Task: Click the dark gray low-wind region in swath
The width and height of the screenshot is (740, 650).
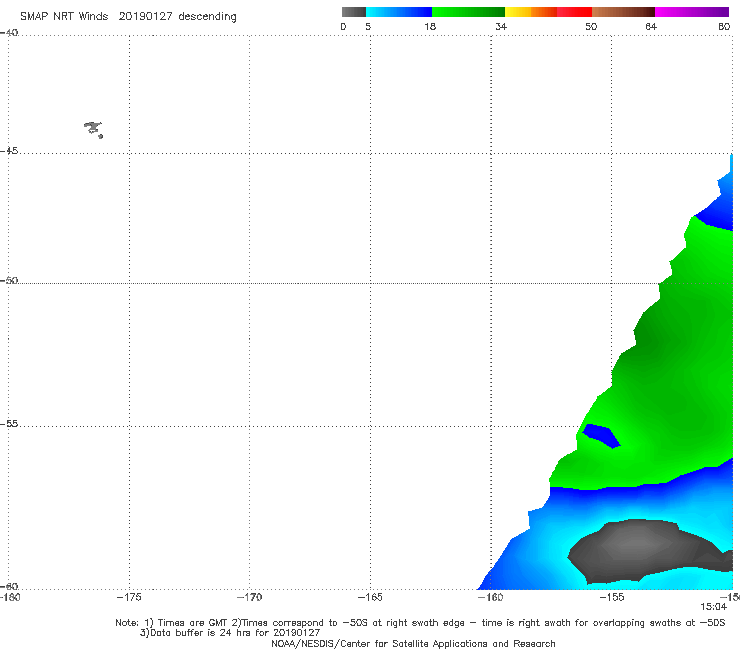Action: pos(649,550)
